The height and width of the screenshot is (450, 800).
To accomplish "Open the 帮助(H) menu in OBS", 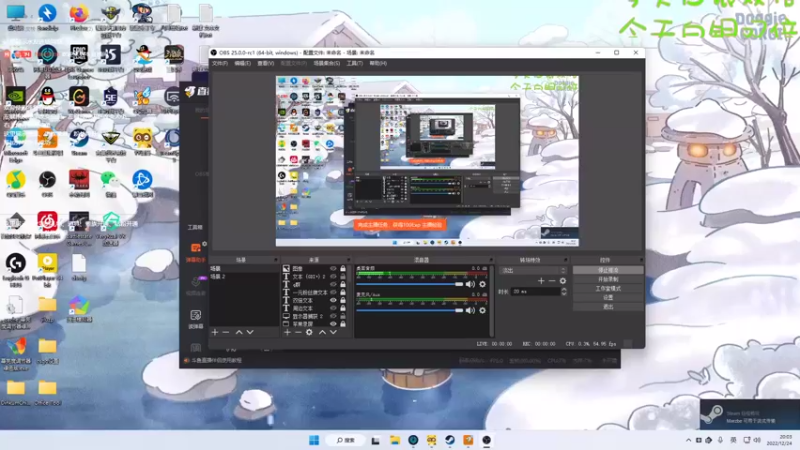I will (x=378, y=63).
